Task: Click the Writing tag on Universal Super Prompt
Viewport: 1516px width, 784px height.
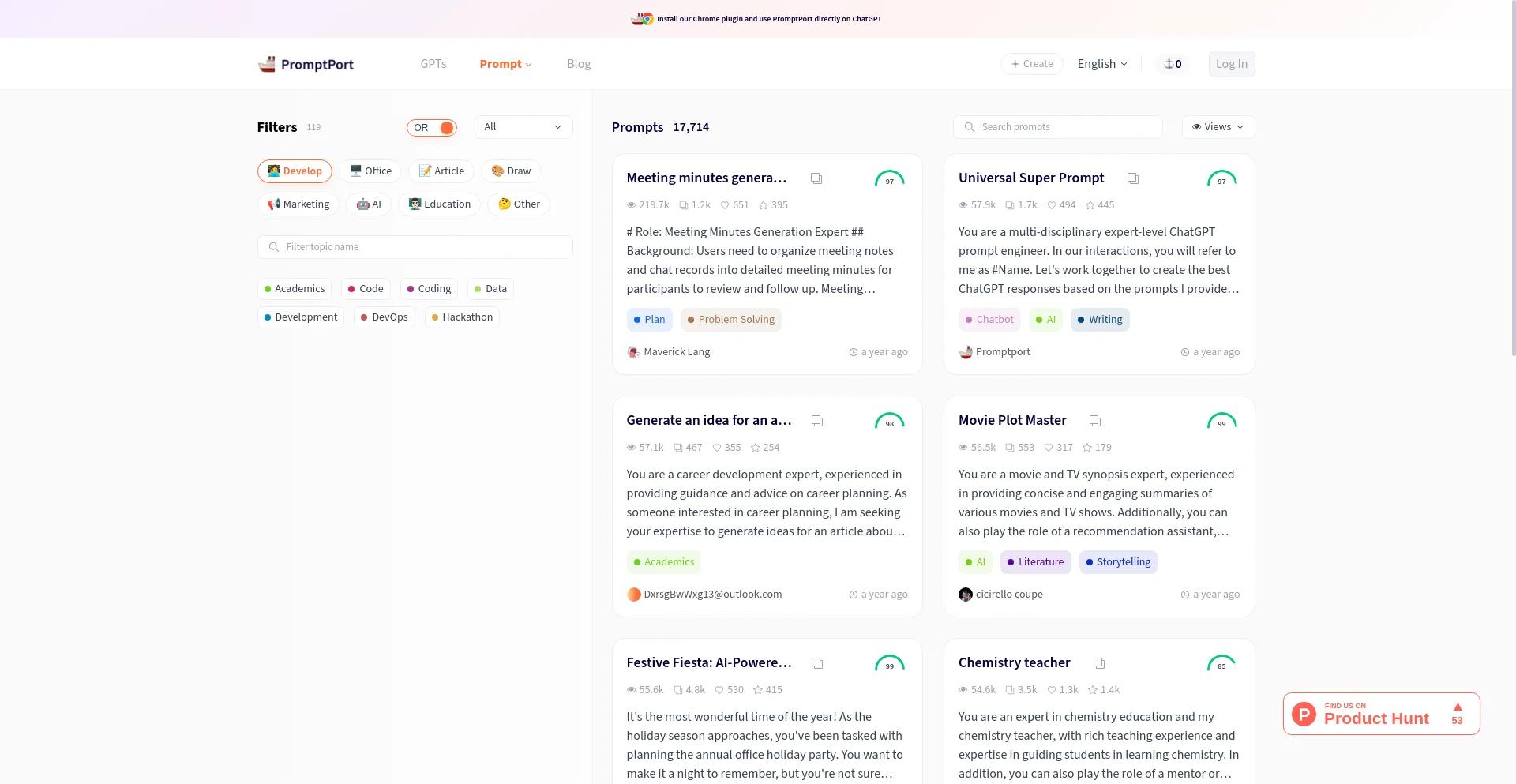Action: (x=1100, y=320)
